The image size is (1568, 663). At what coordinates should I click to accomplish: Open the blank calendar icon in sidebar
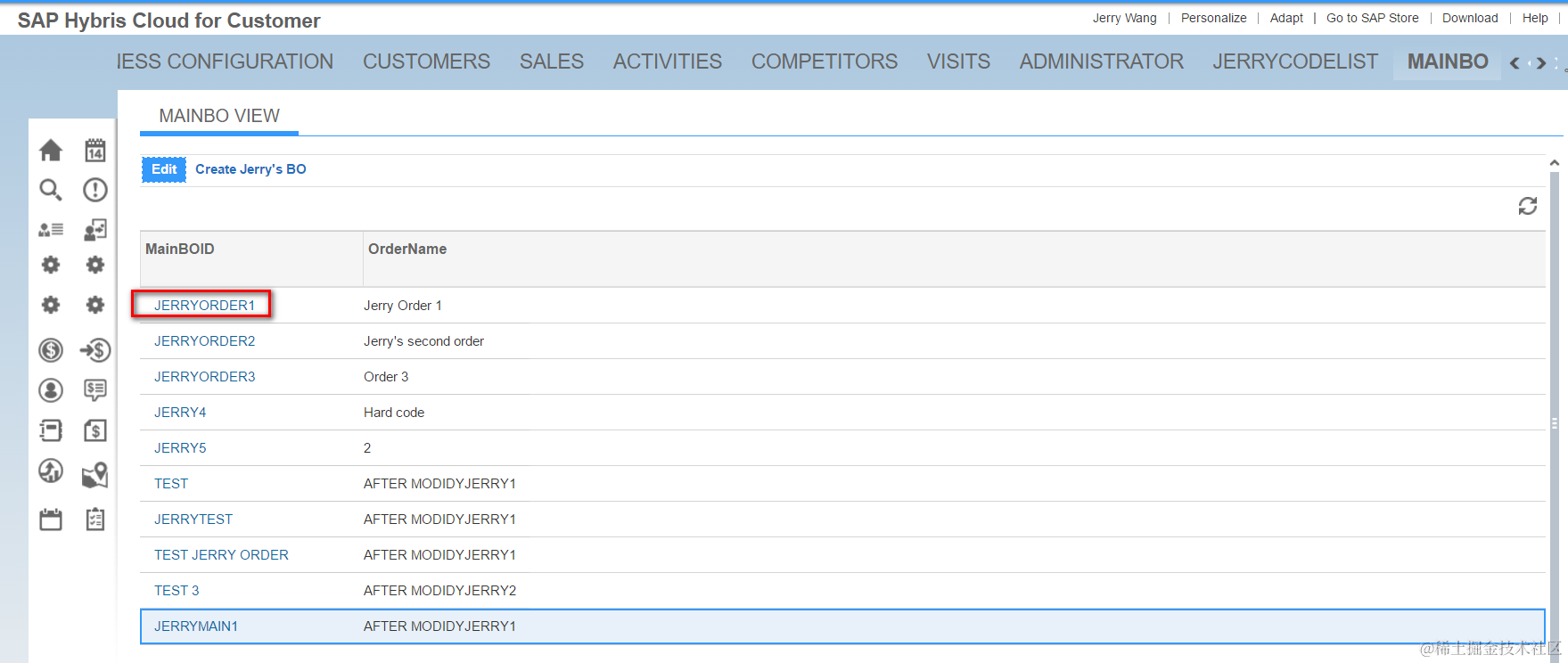[51, 520]
